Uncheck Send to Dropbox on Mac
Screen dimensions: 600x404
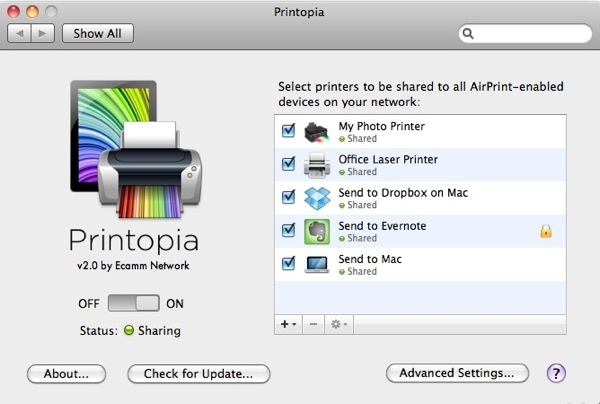tap(288, 197)
